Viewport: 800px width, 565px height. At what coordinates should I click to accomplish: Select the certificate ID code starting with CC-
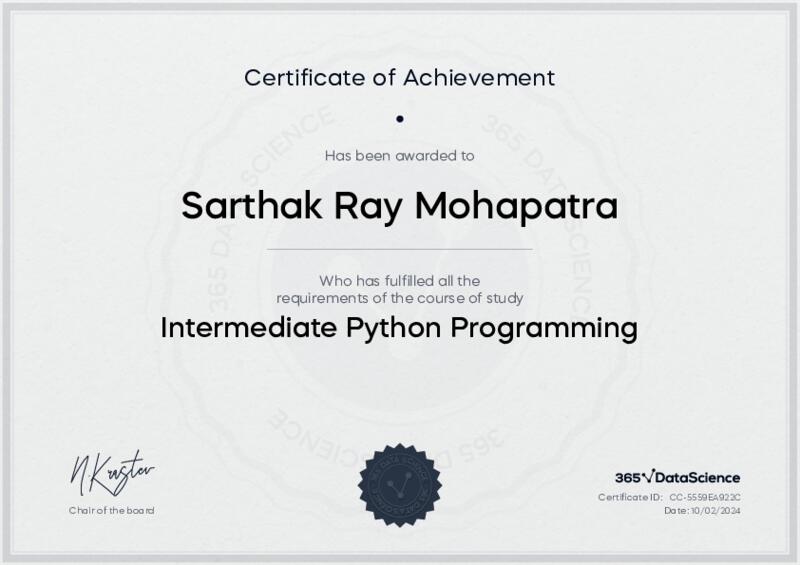(x=704, y=497)
